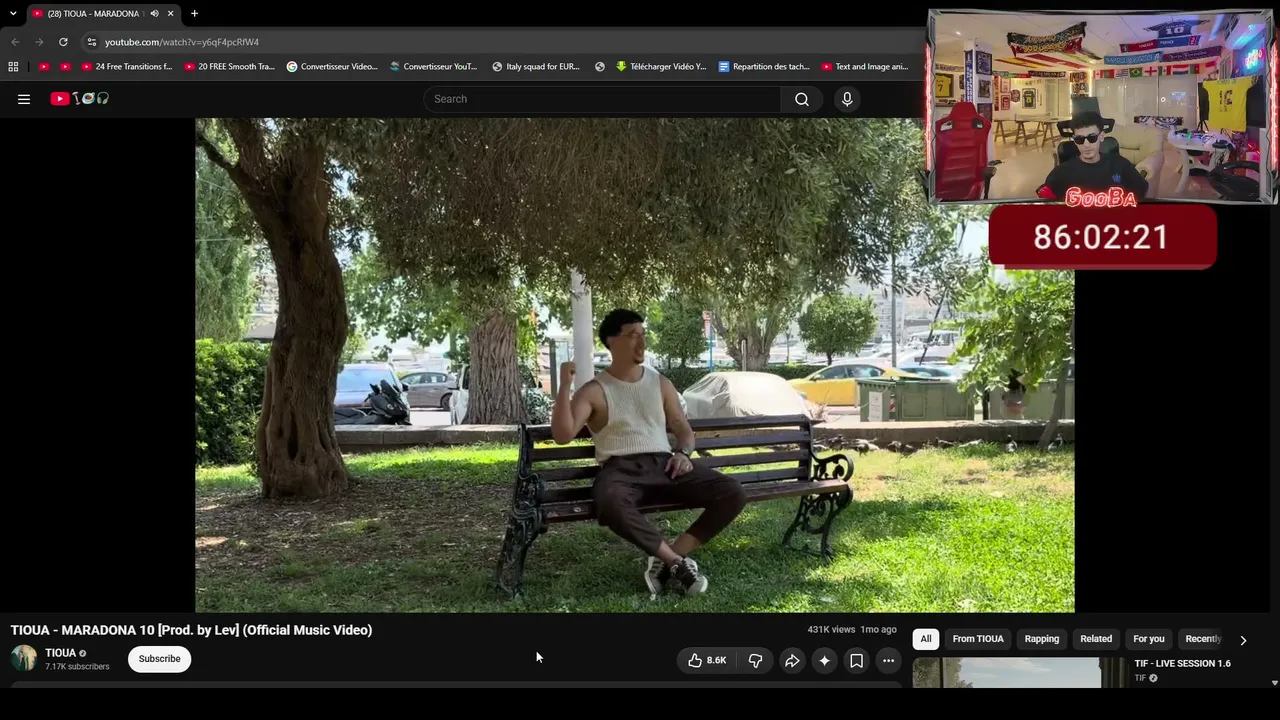Open the first unlabeled YouTube bookmark

44,67
